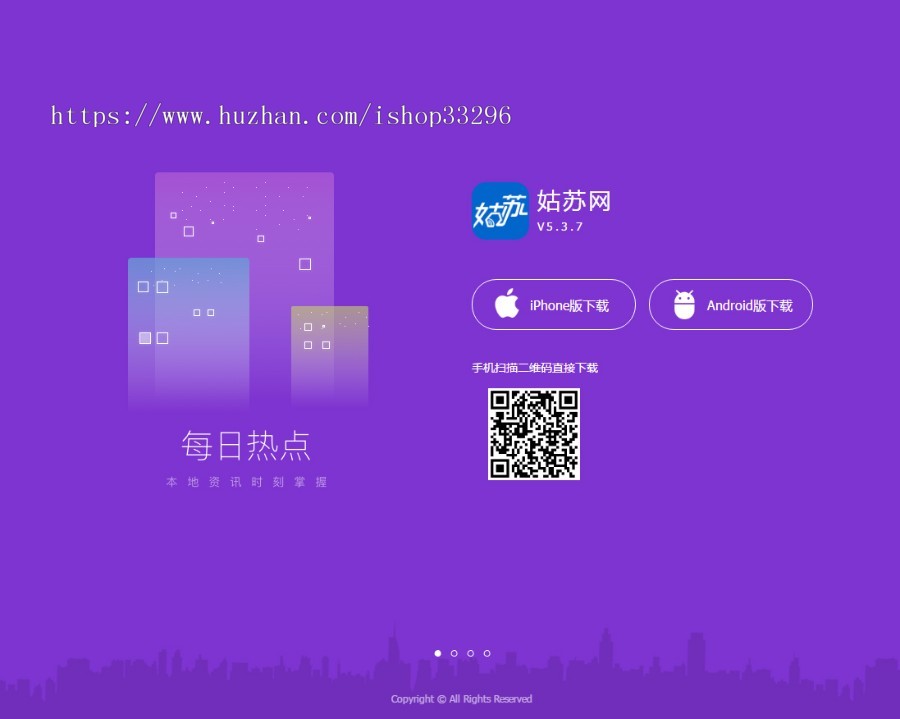Screen dimensions: 900x719
Task: Click the V5.3.7 version label
Action: pyautogui.click(x=560, y=227)
